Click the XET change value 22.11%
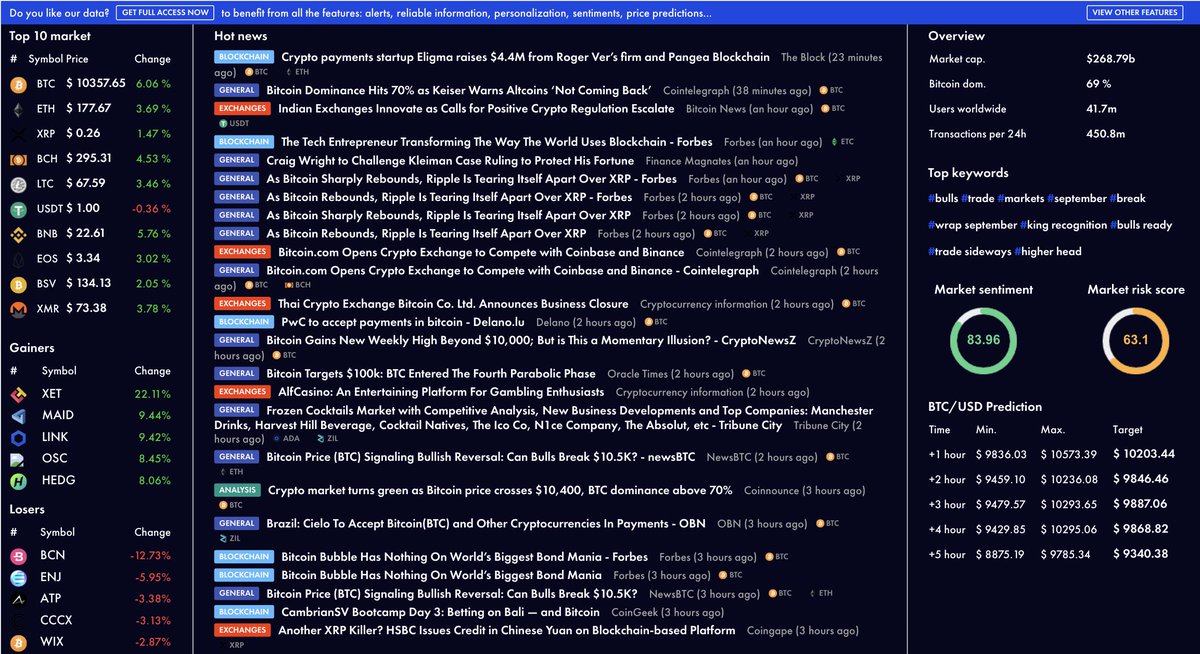This screenshot has height=654, width=1200. coord(153,394)
